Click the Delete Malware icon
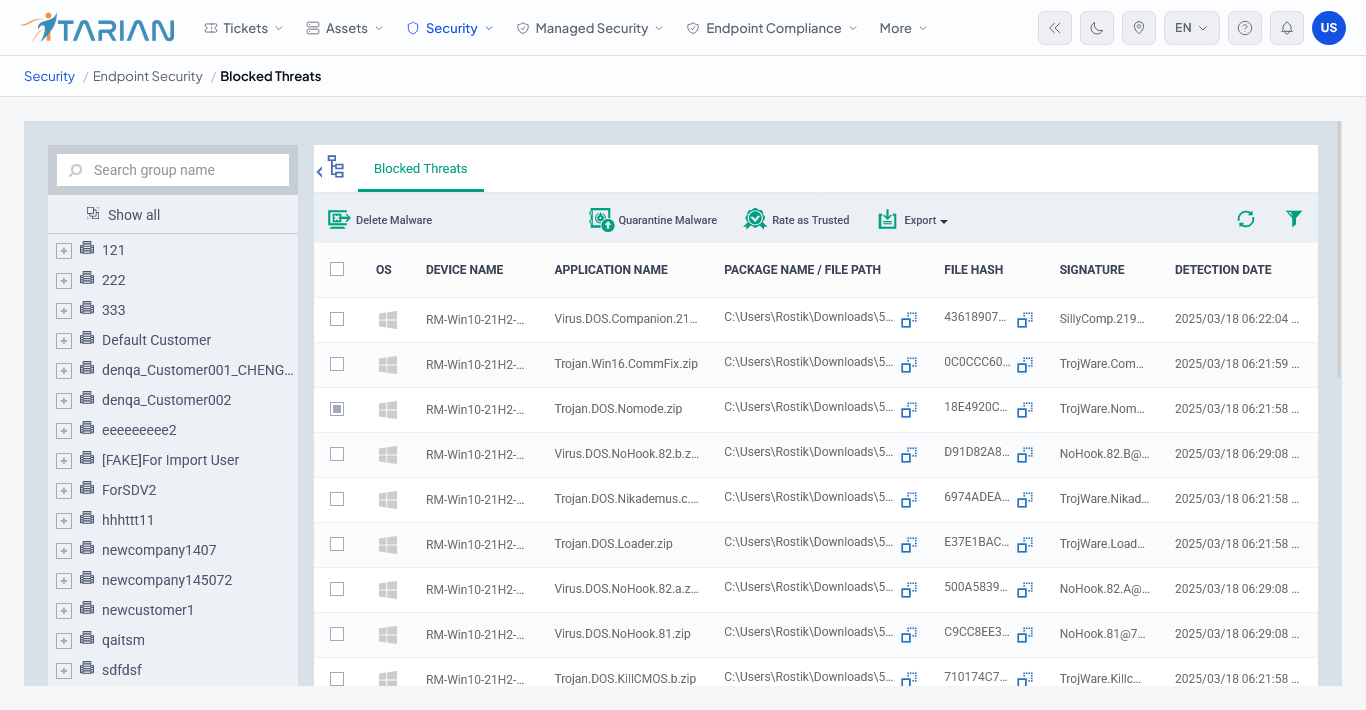Image resolution: width=1366 pixels, height=710 pixels. coord(339,220)
